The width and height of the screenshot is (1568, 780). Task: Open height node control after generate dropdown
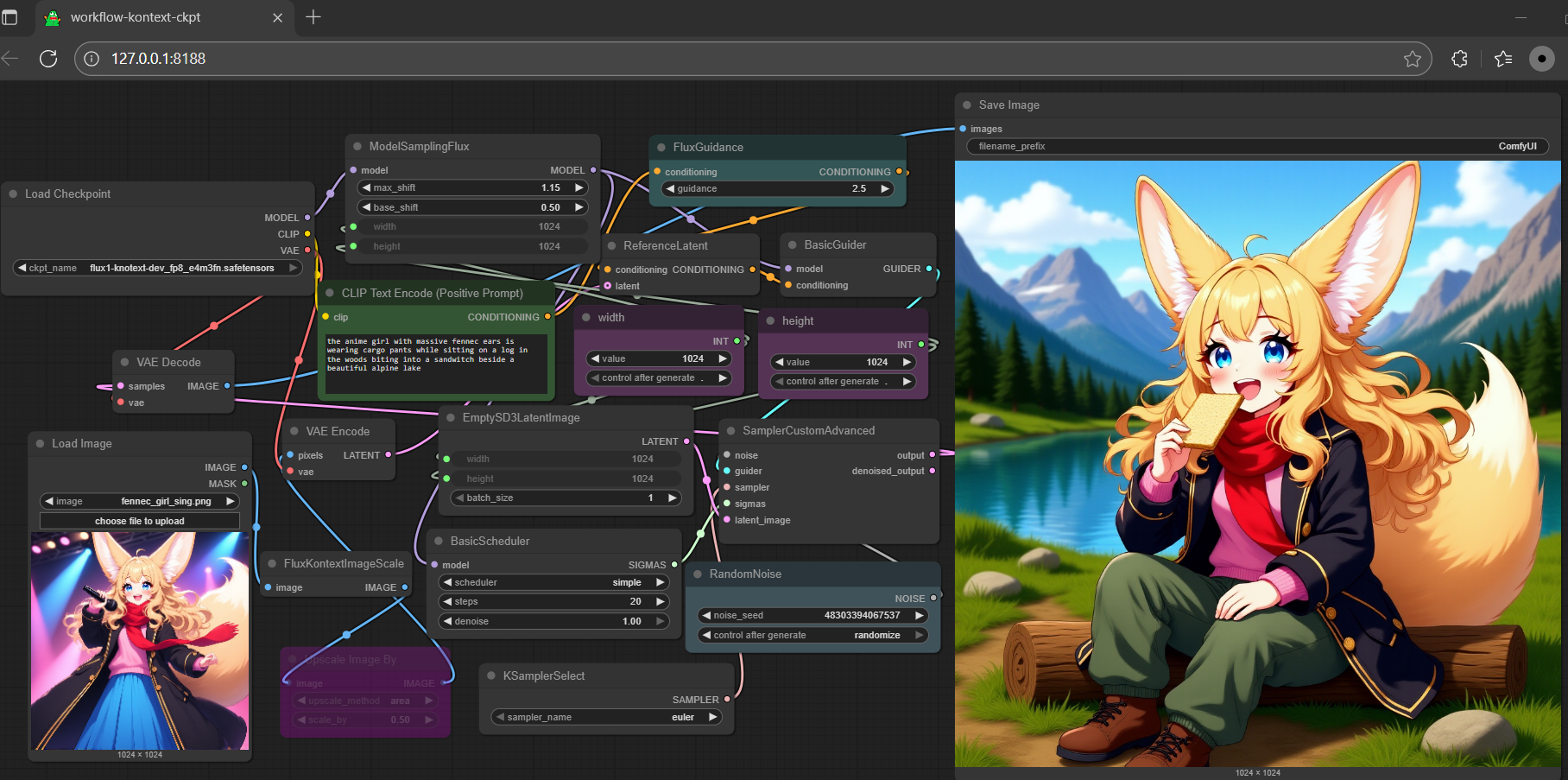point(844,381)
